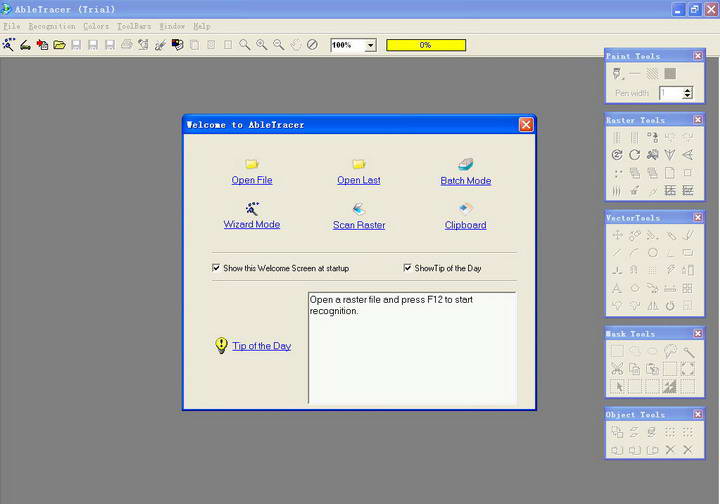Click the Tip of the Day link
The height and width of the screenshot is (504, 720).
261,346
